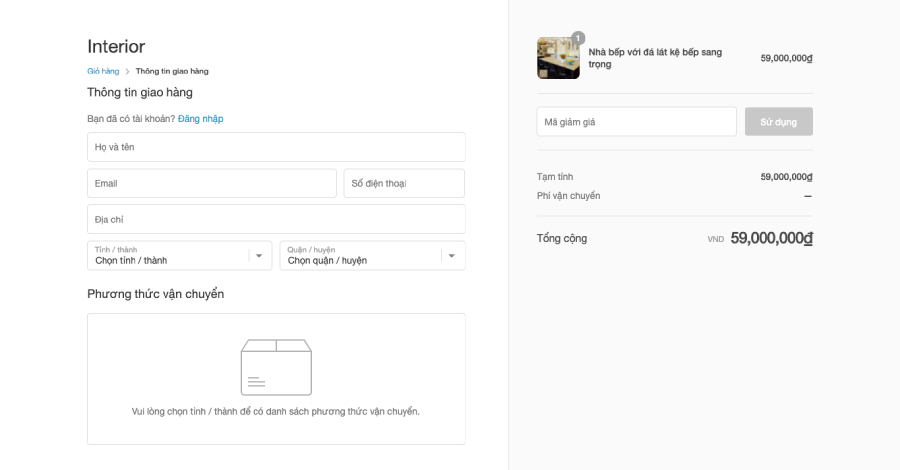900x470 pixels.
Task: Click the Mã giảm giá input
Action: point(637,122)
